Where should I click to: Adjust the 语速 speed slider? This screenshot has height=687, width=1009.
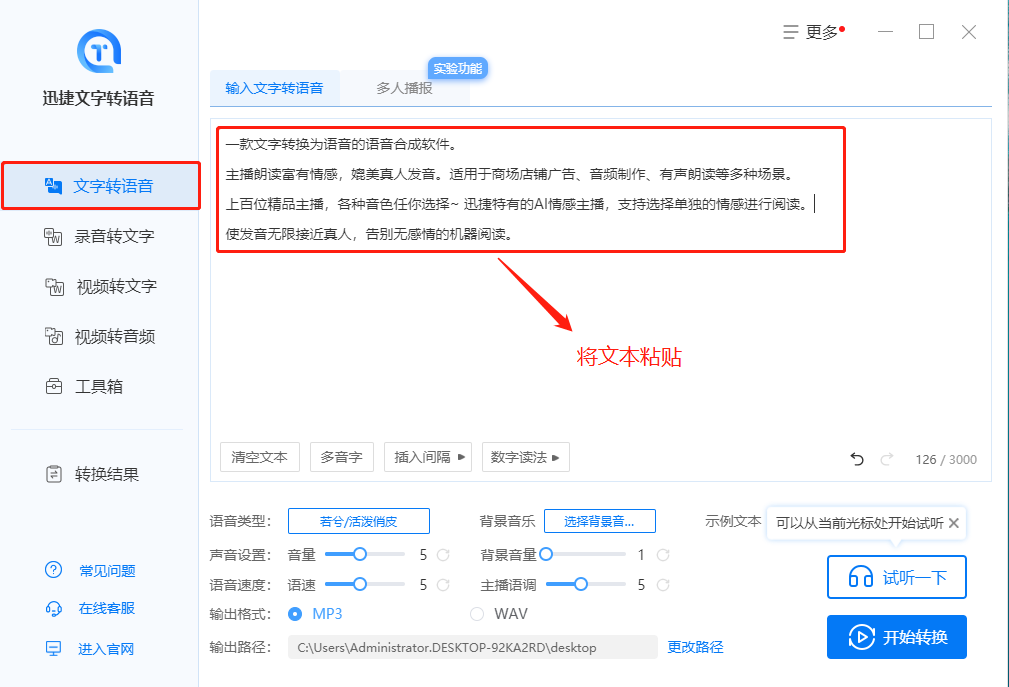[364, 584]
